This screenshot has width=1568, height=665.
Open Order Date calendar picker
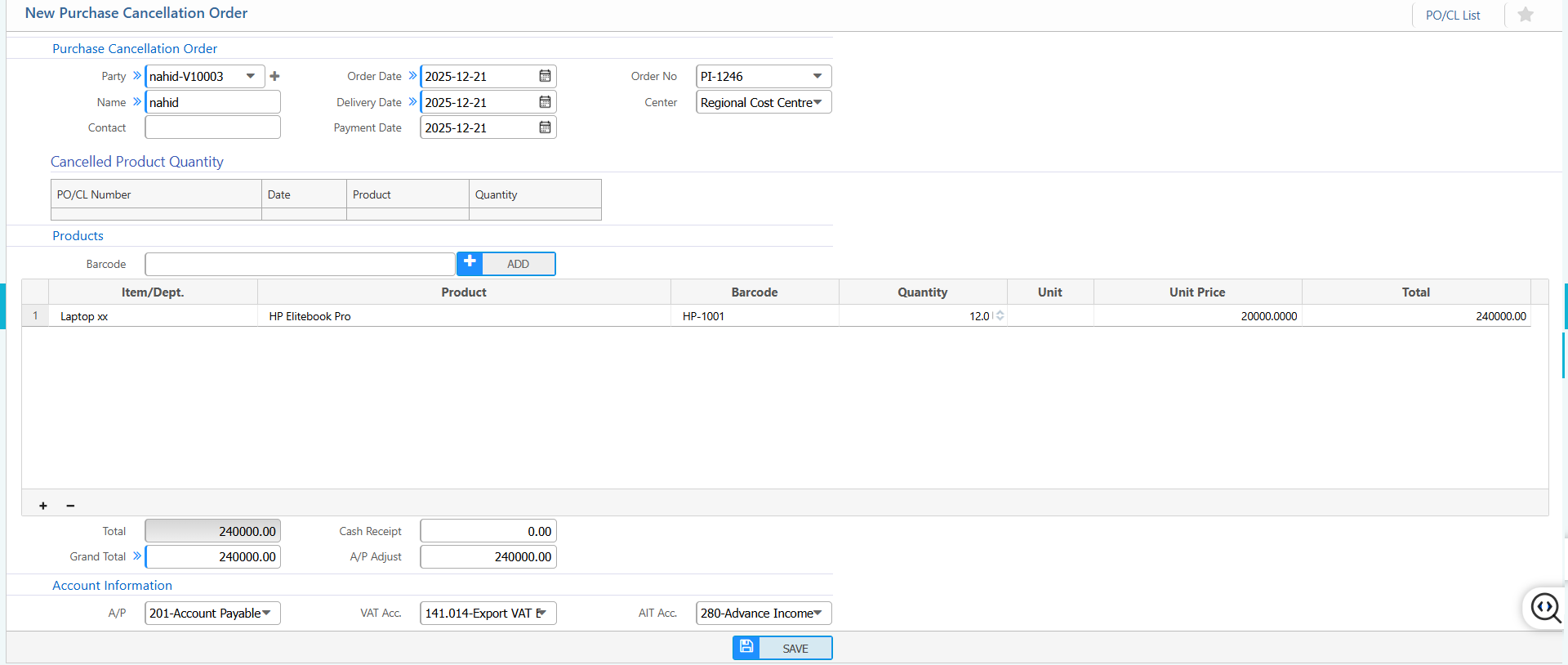tap(545, 76)
